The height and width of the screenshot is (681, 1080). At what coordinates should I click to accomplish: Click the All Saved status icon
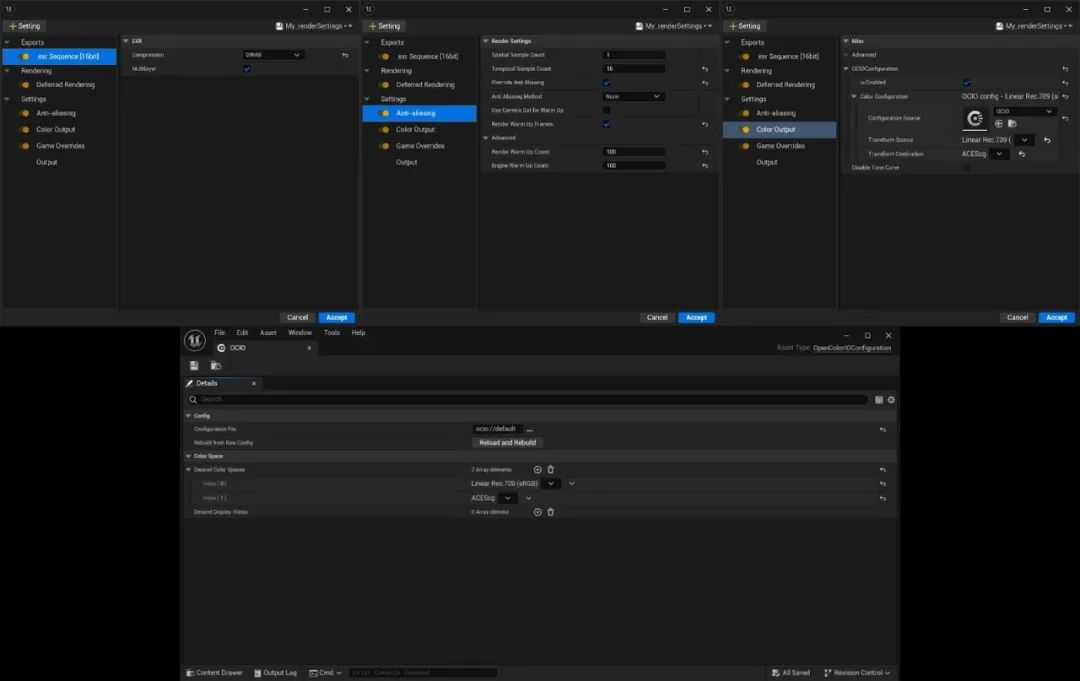tap(776, 673)
